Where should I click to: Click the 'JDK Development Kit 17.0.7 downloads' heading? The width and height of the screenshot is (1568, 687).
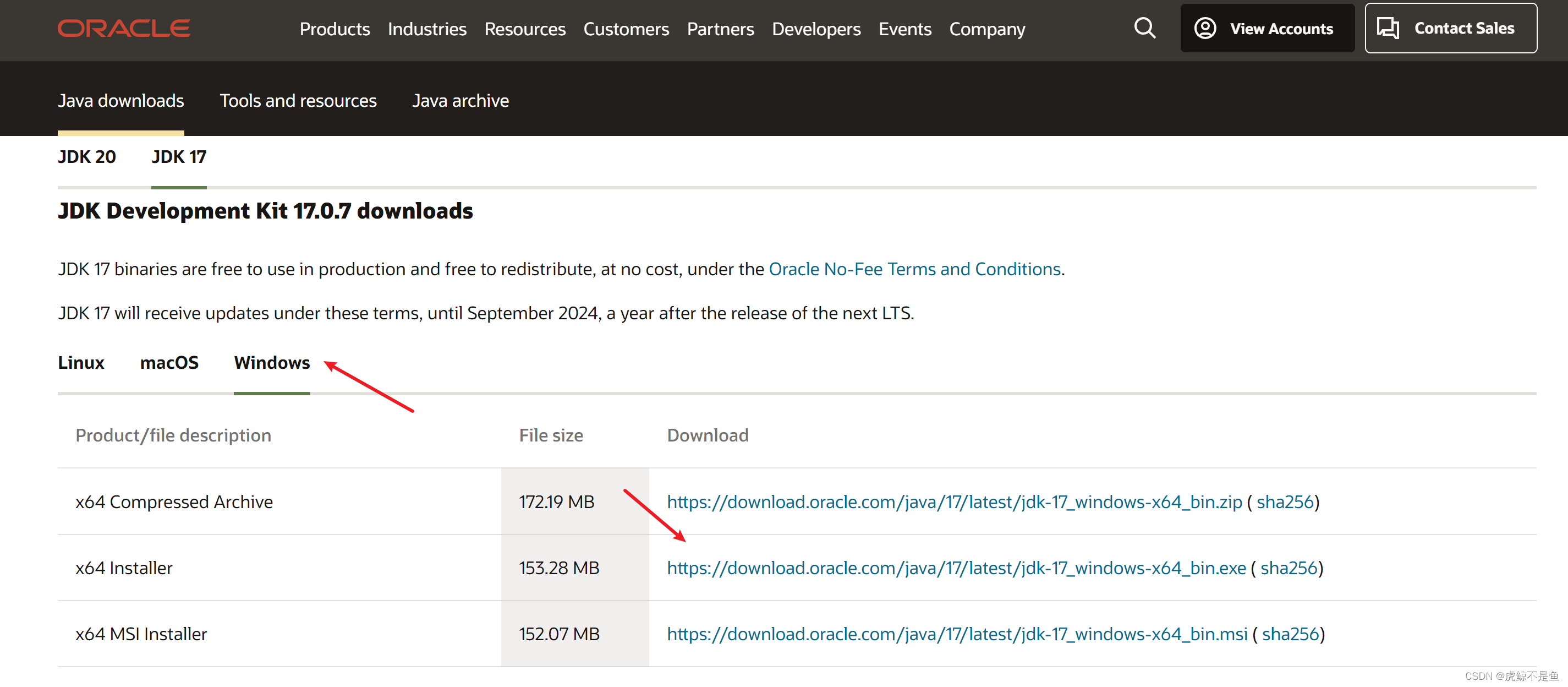(265, 211)
